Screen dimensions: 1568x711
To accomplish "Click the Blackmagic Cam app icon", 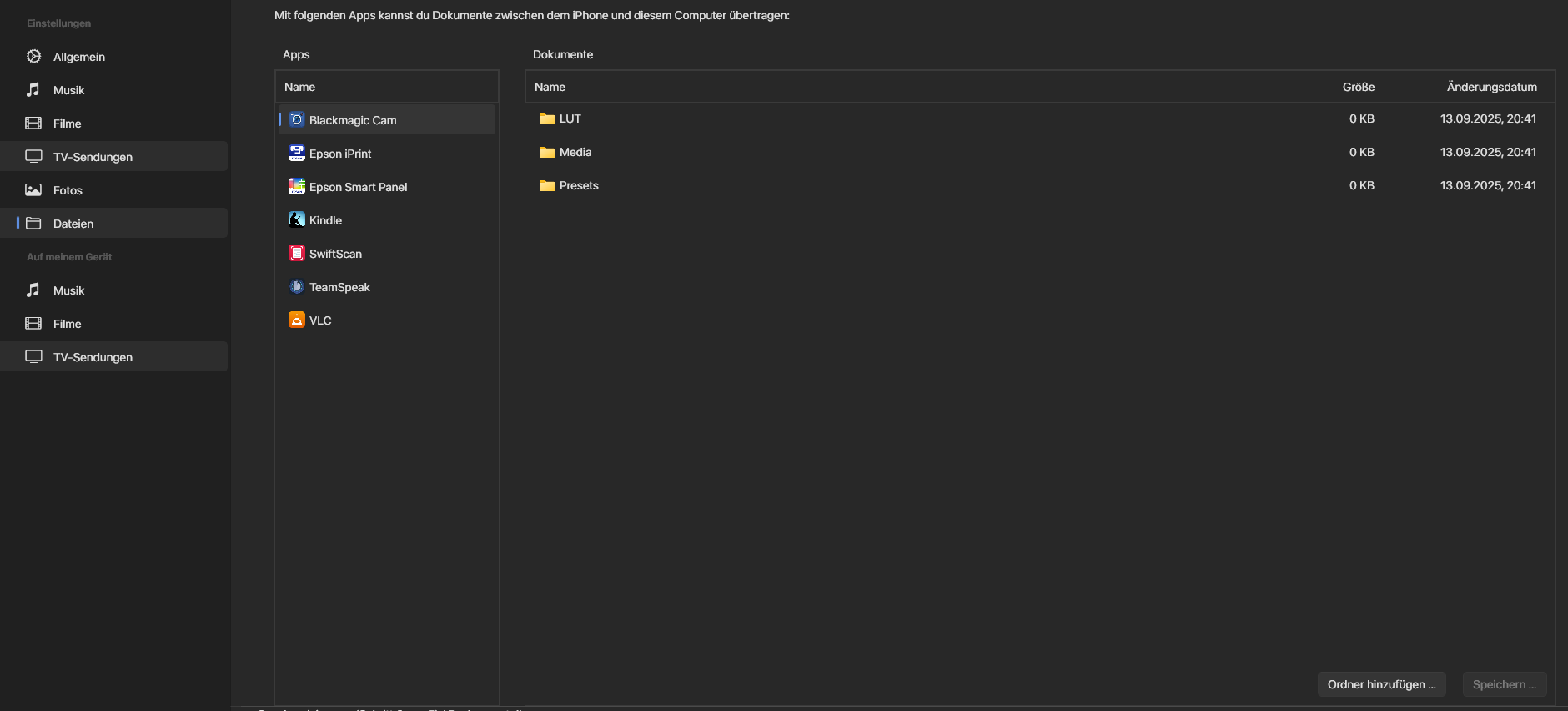I will pos(297,119).
